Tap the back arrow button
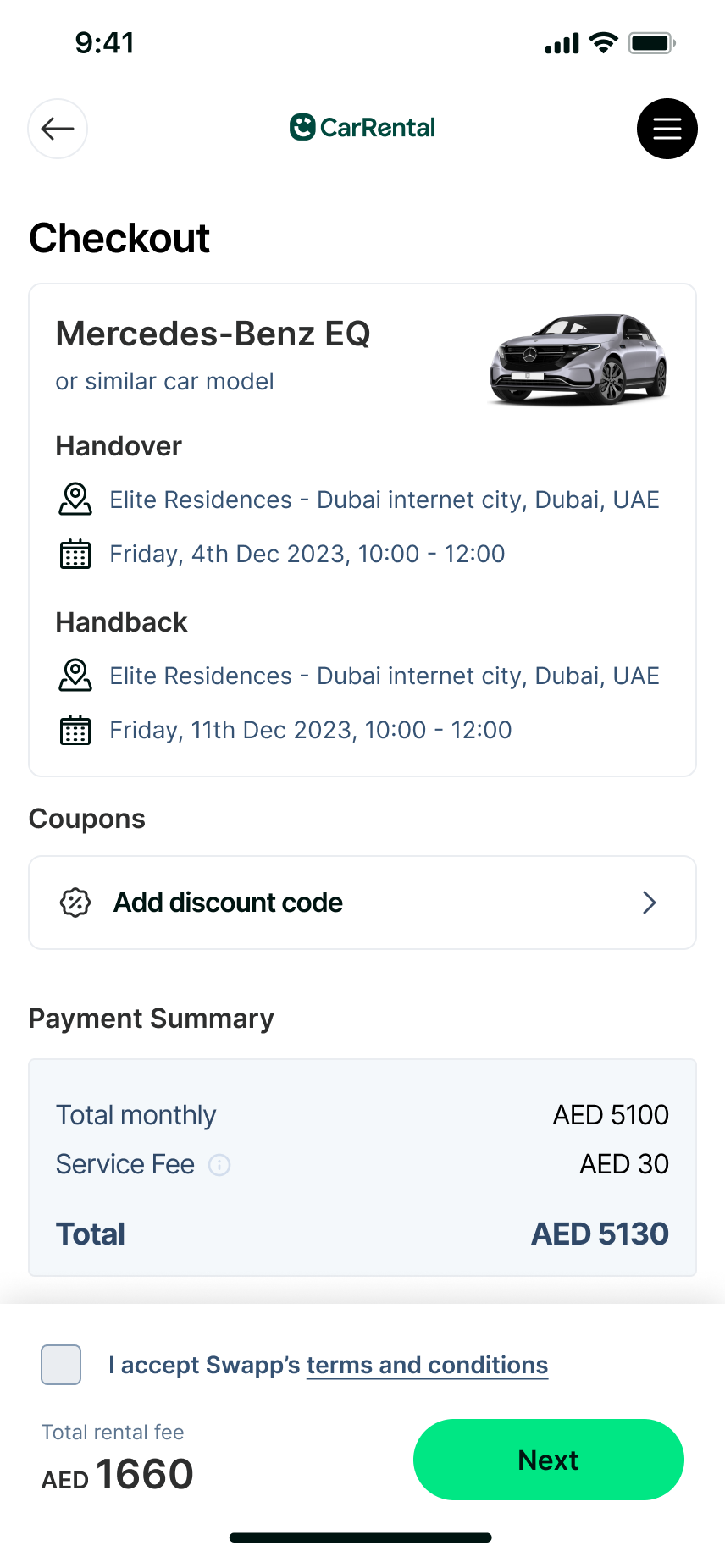Screen dimensions: 725x1568 (58, 129)
